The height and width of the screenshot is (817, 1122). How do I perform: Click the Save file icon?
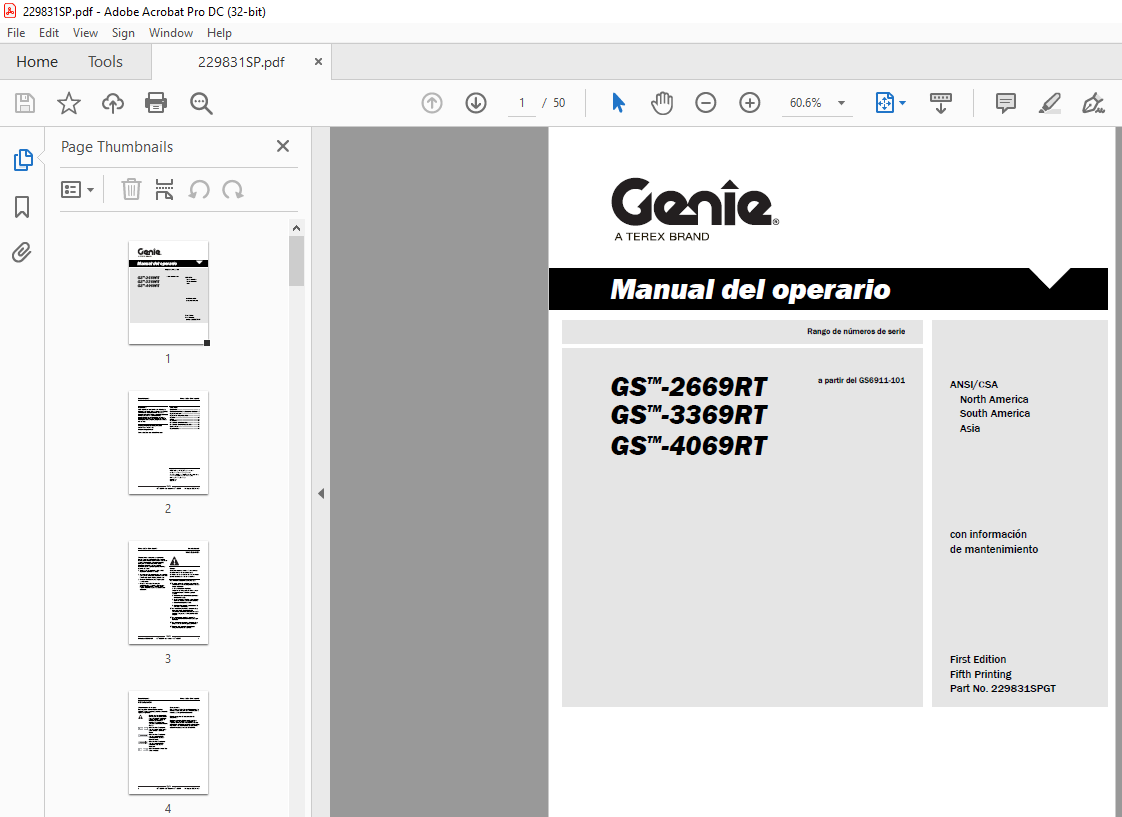point(25,103)
